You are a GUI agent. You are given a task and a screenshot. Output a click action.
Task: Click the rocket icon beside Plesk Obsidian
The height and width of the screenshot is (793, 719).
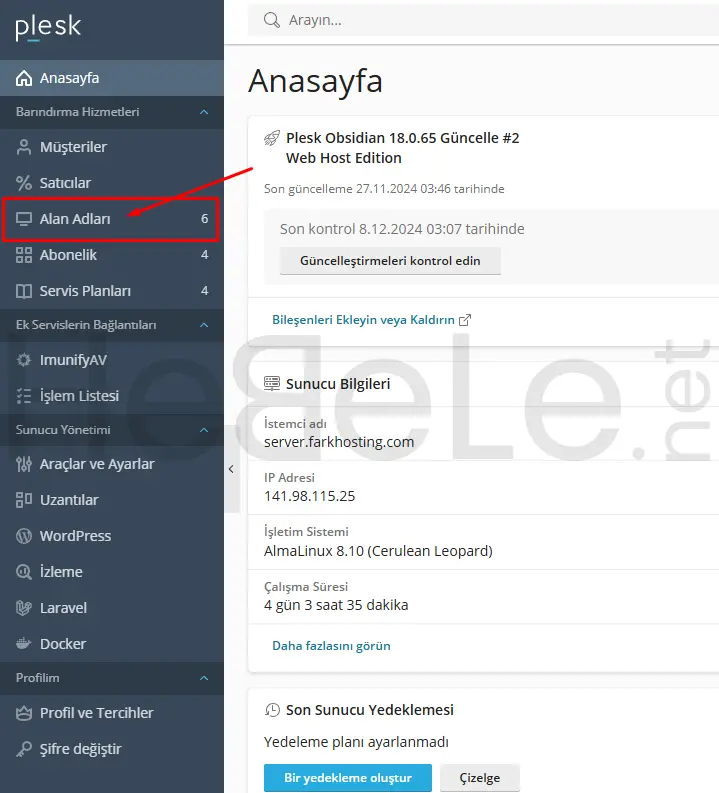[272, 138]
